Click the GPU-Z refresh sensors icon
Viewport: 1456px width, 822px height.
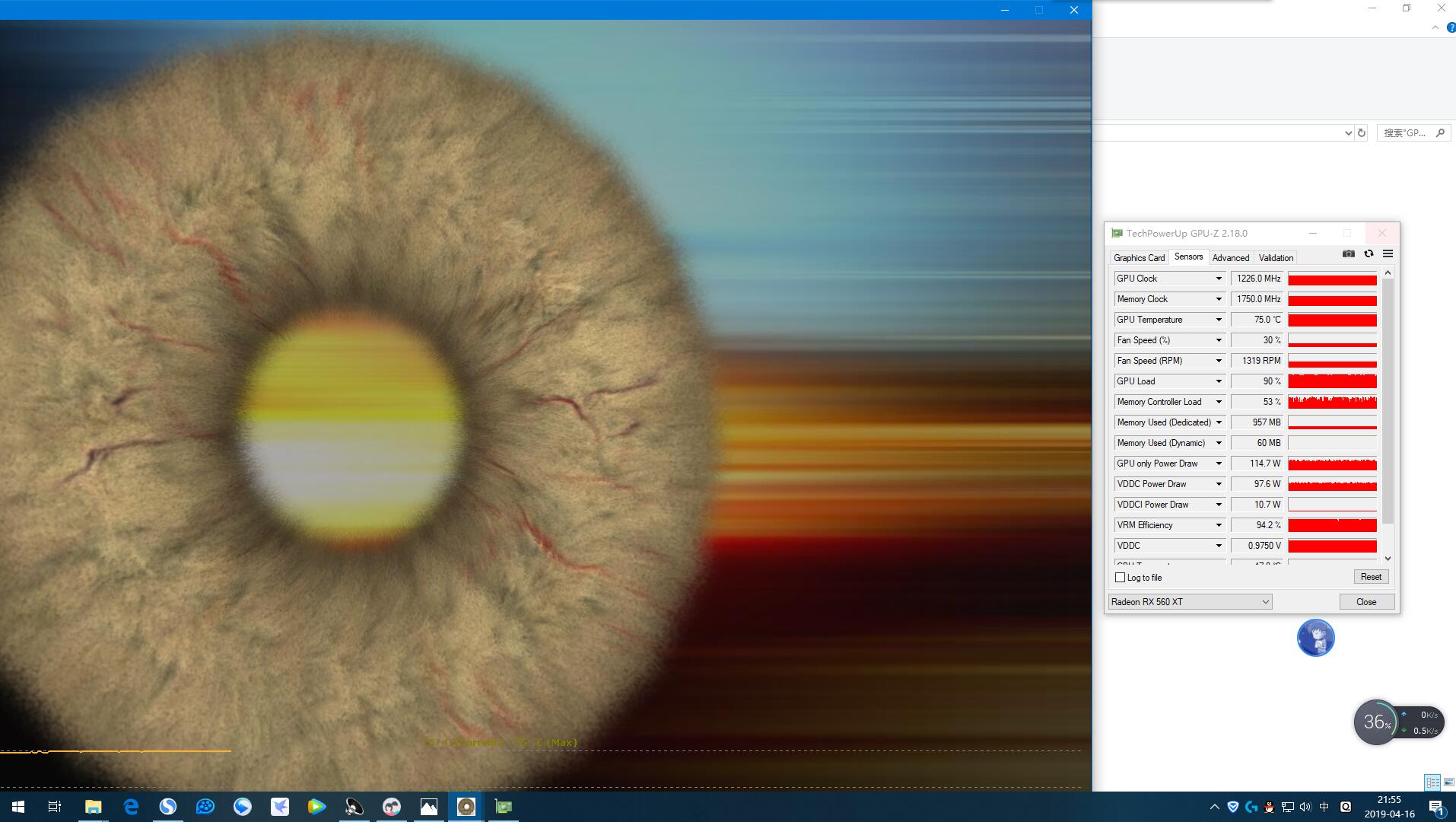coord(1369,254)
